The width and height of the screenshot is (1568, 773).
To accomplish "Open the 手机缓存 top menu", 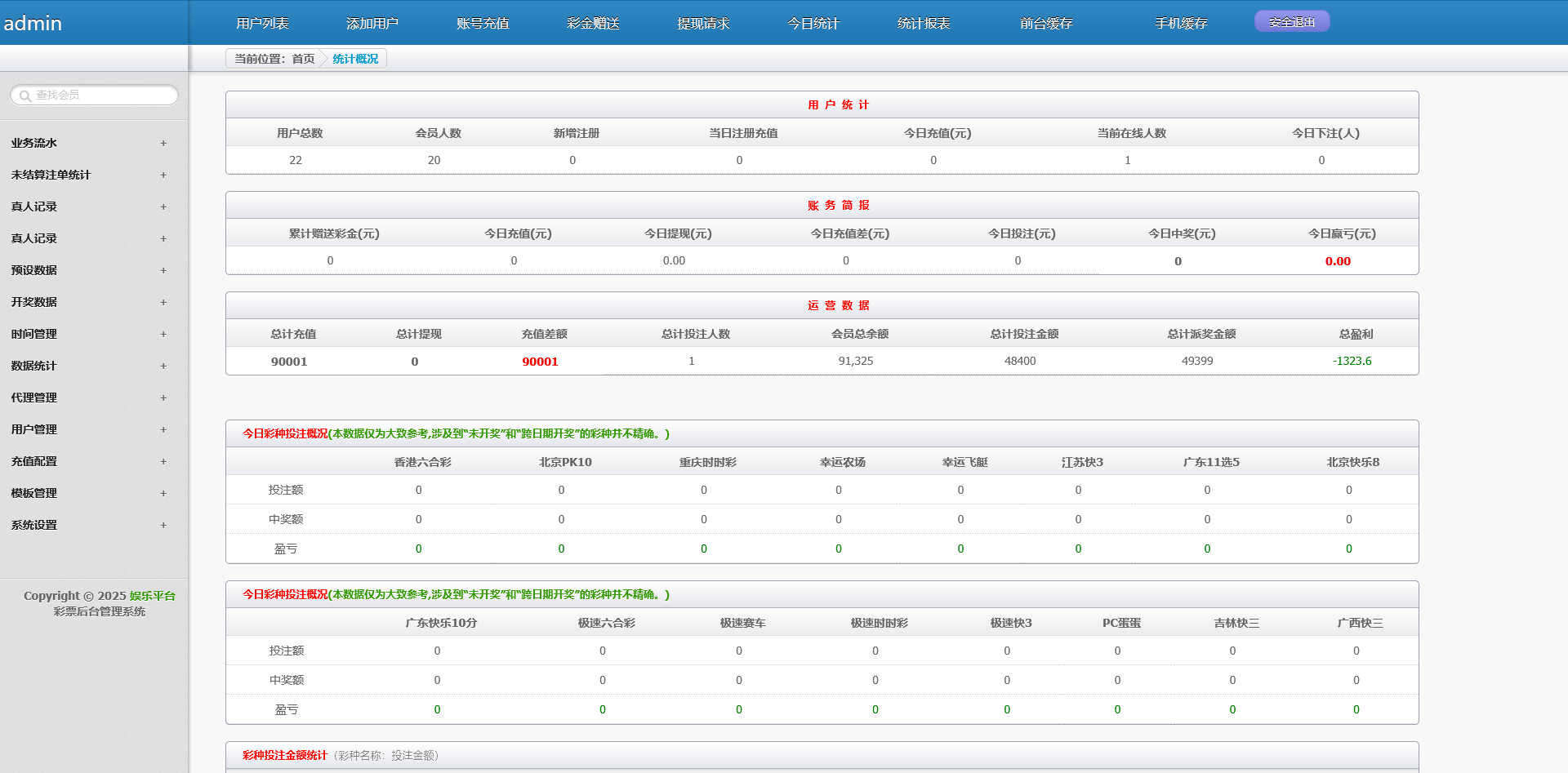I will point(1181,23).
